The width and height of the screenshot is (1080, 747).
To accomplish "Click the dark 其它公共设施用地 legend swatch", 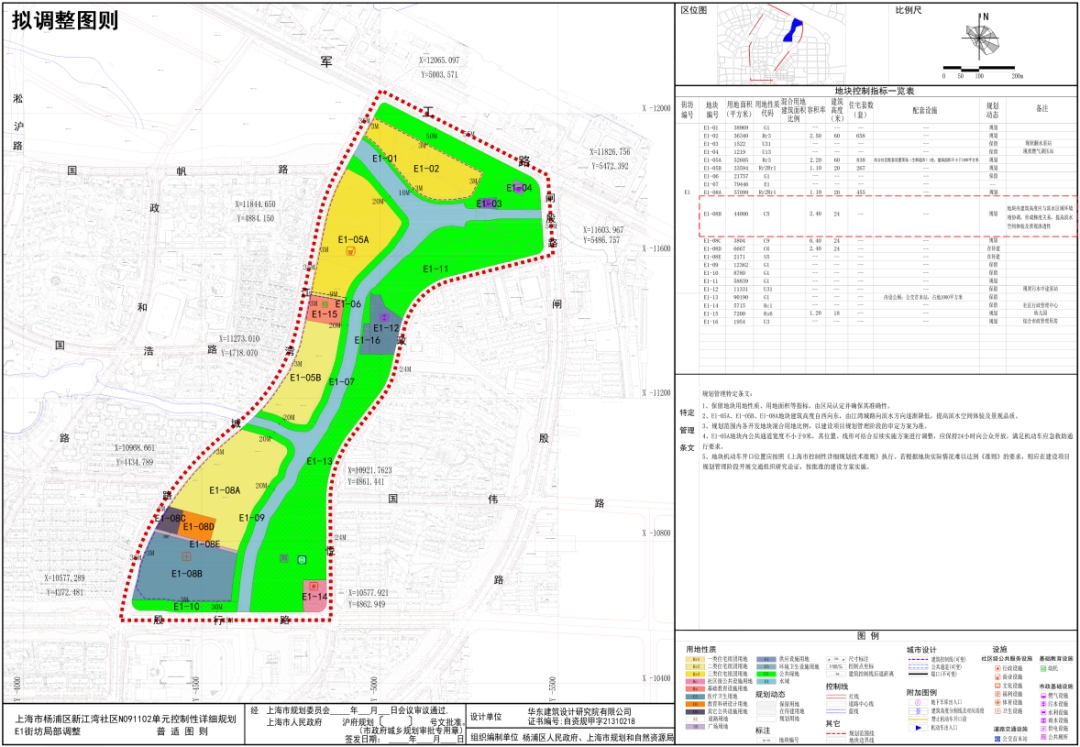I will click(695, 712).
